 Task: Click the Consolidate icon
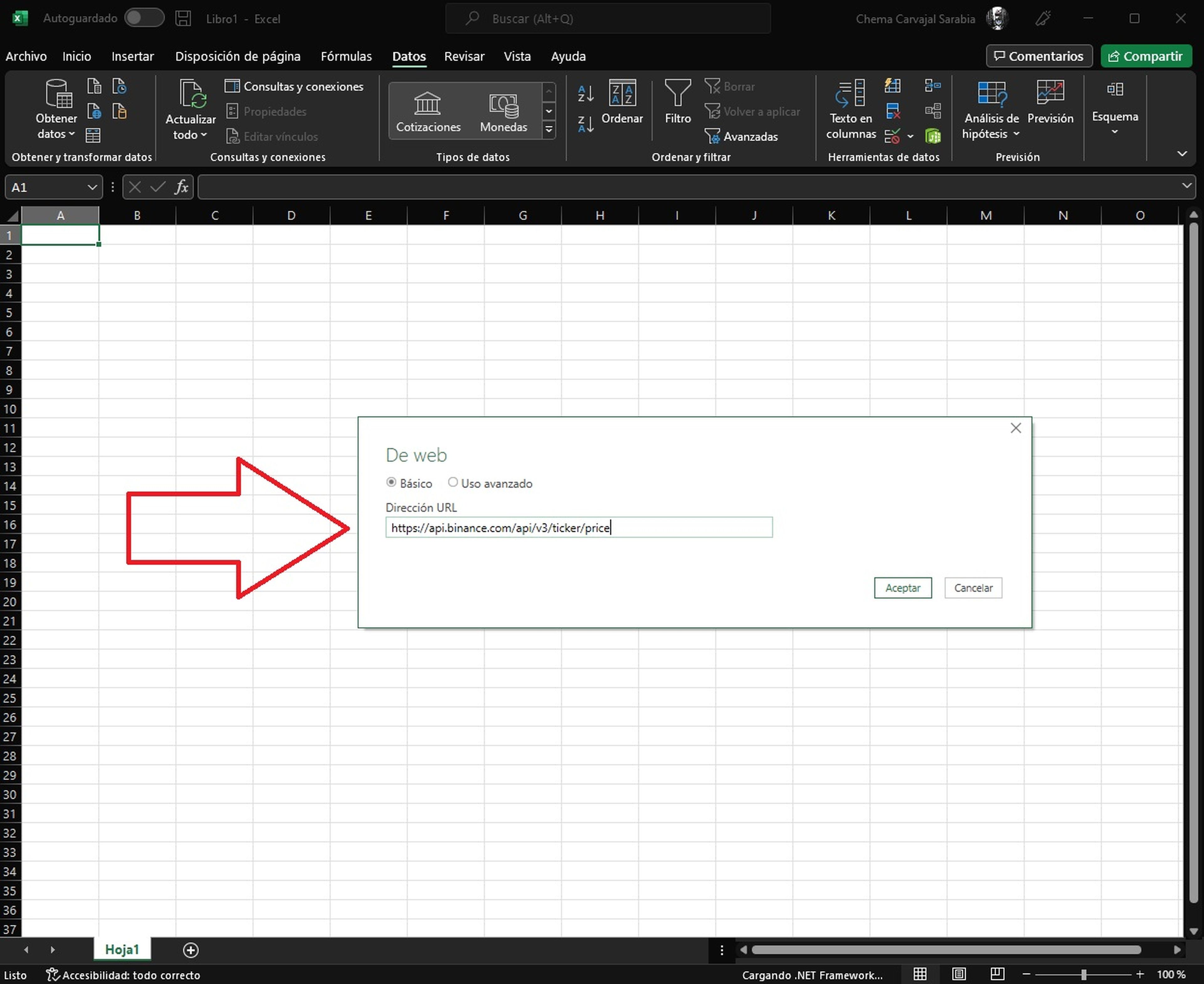coord(932,86)
